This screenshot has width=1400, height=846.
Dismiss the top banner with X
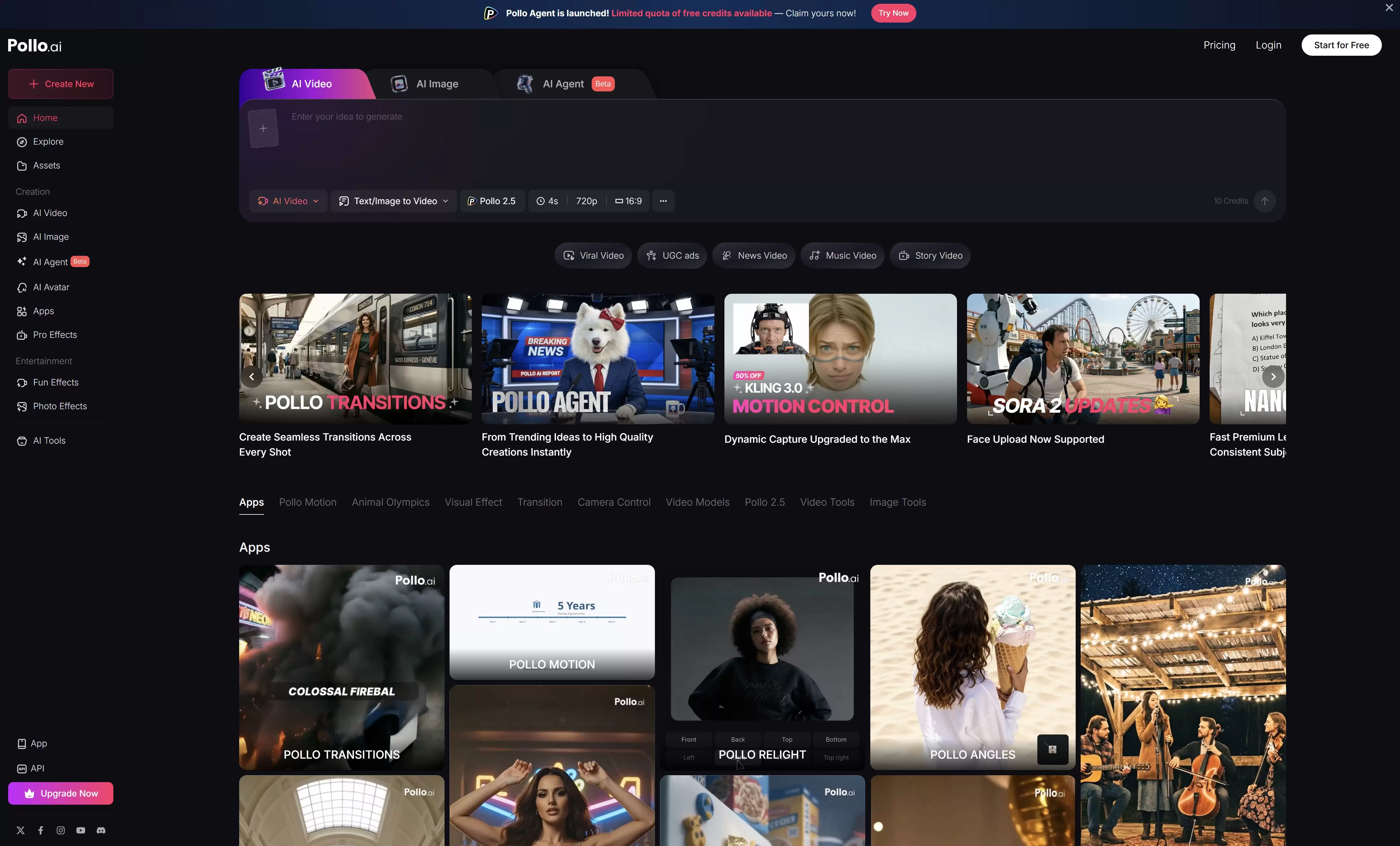pyautogui.click(x=1389, y=8)
